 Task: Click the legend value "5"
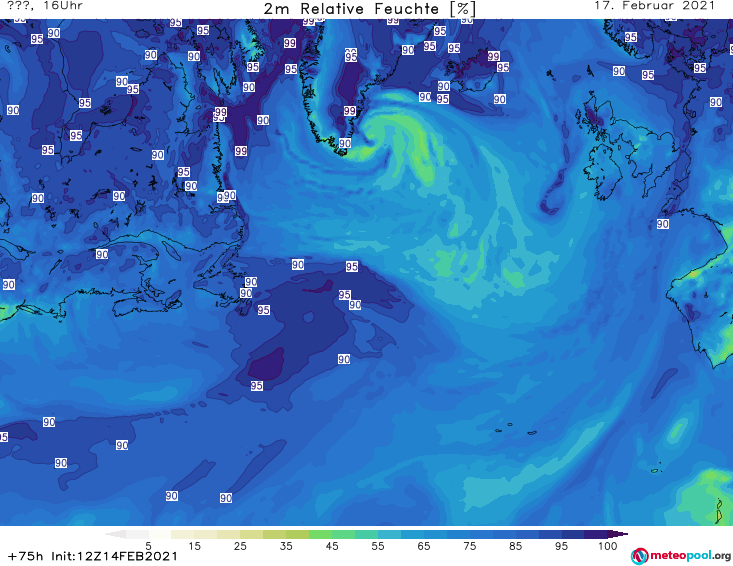pyautogui.click(x=148, y=546)
